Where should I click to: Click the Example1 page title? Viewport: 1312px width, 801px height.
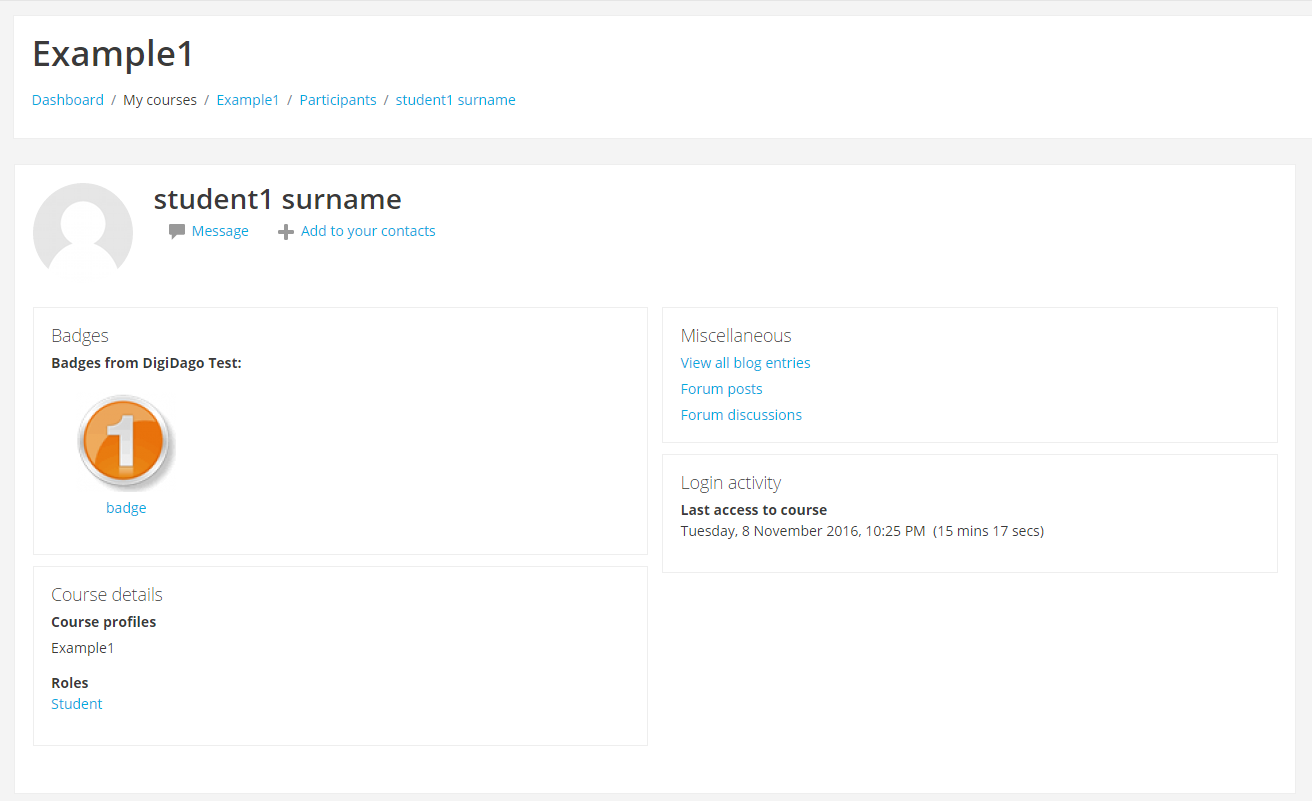pos(113,54)
